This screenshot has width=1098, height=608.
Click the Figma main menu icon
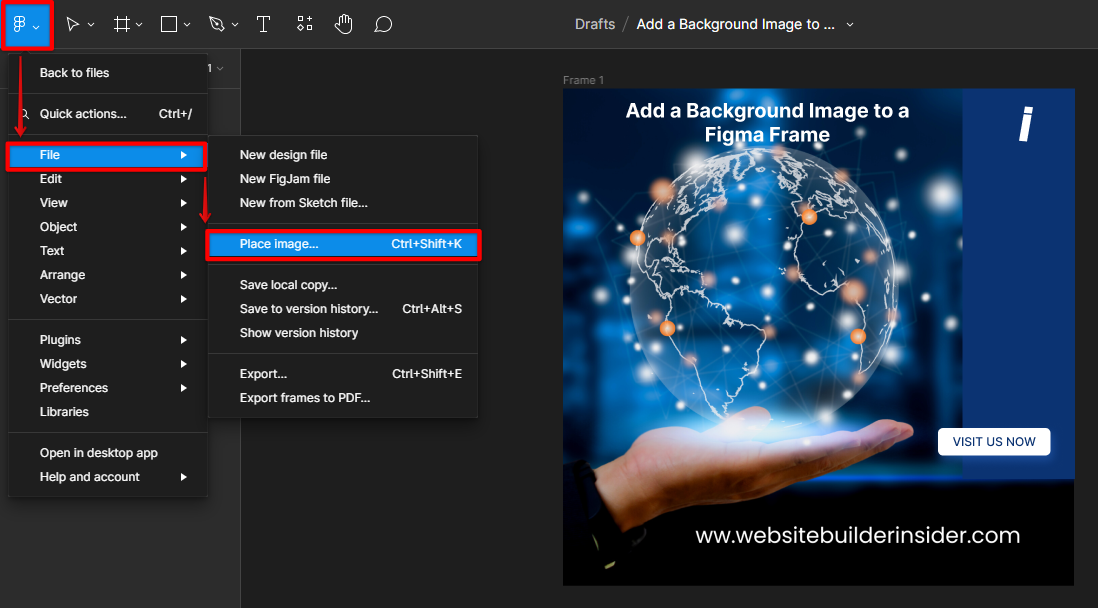click(20, 25)
